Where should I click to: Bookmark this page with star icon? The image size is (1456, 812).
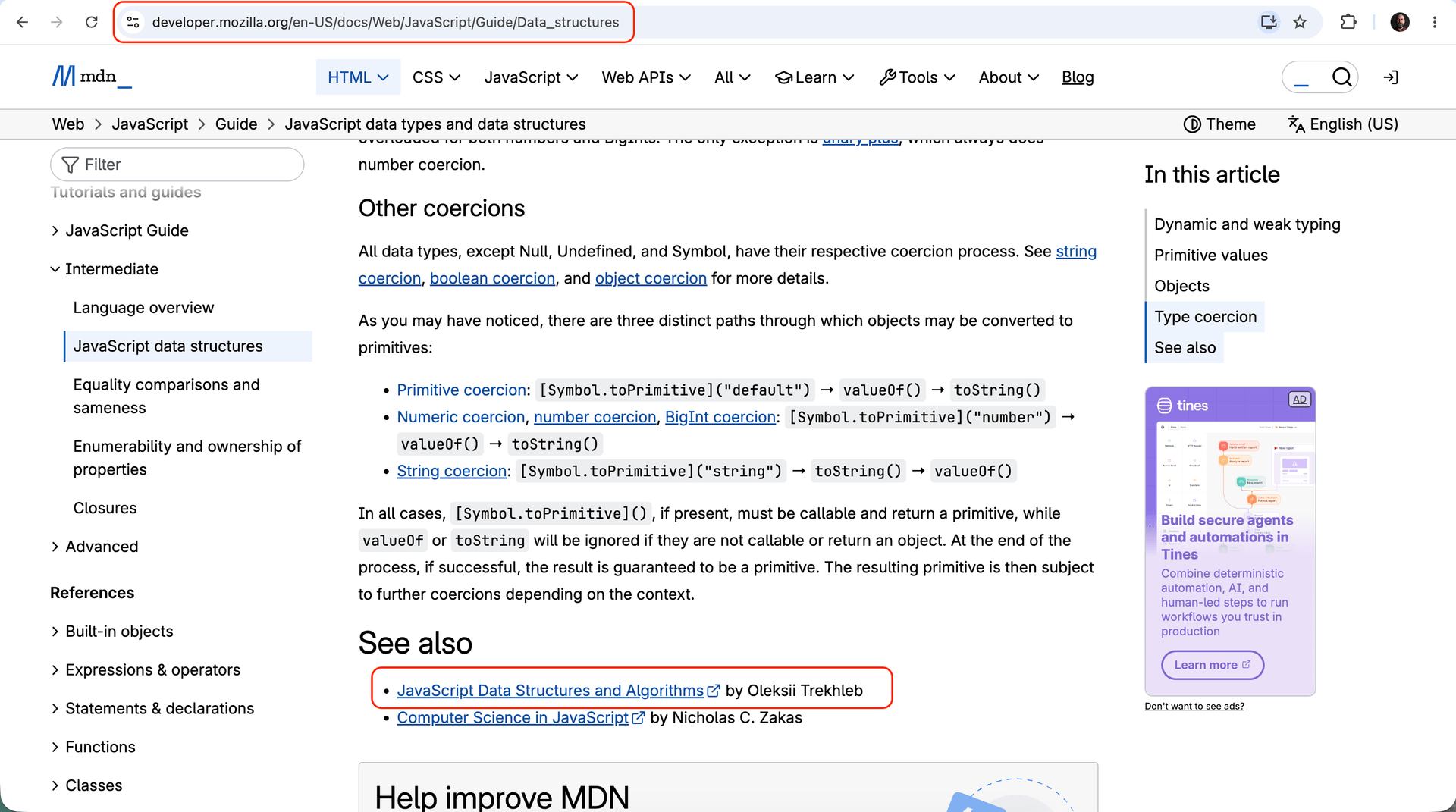[x=1300, y=22]
